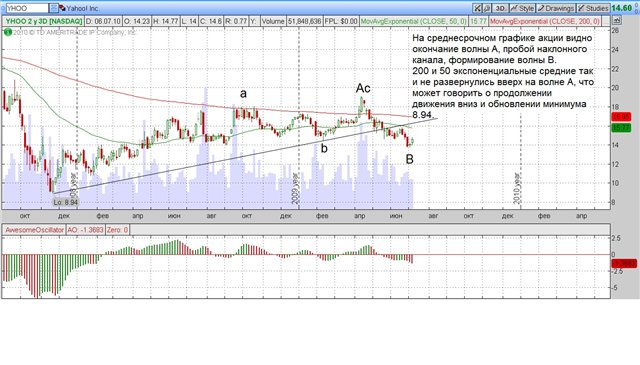The width and height of the screenshot is (640, 365).
Task: Click the FPL: $0.00 field
Action: point(341,21)
